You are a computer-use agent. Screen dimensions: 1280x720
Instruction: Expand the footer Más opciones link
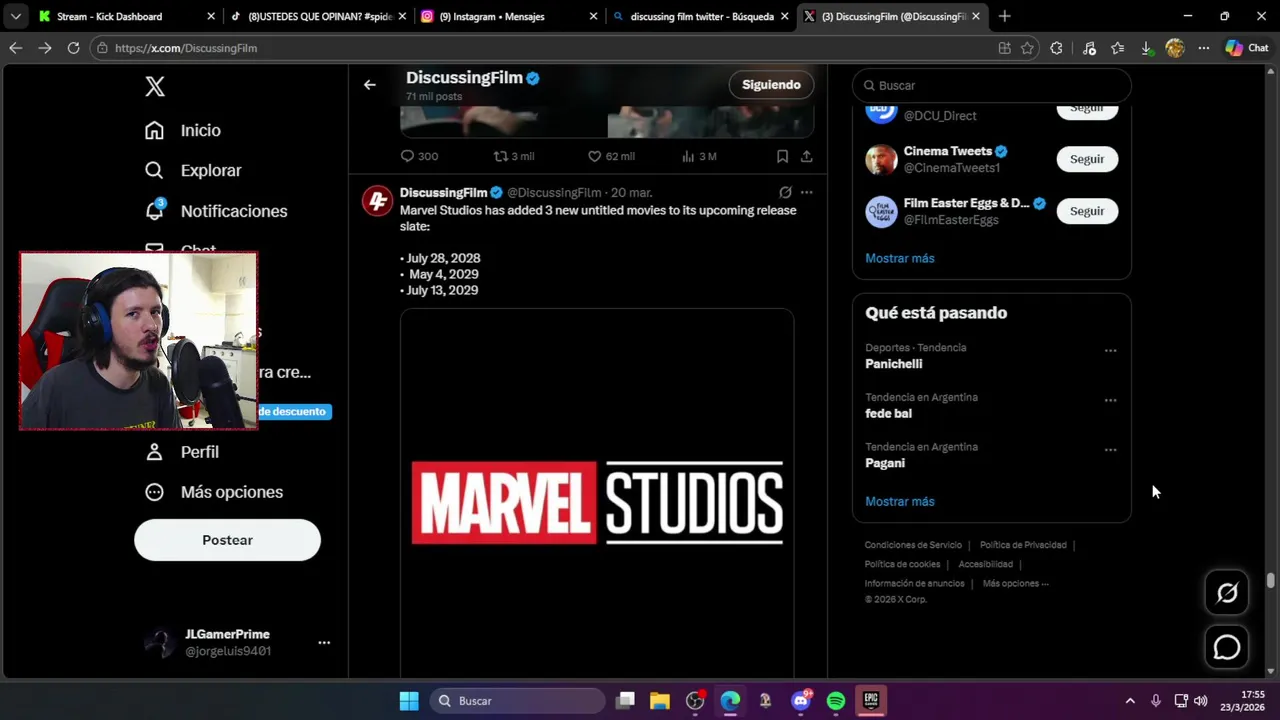tap(1015, 583)
